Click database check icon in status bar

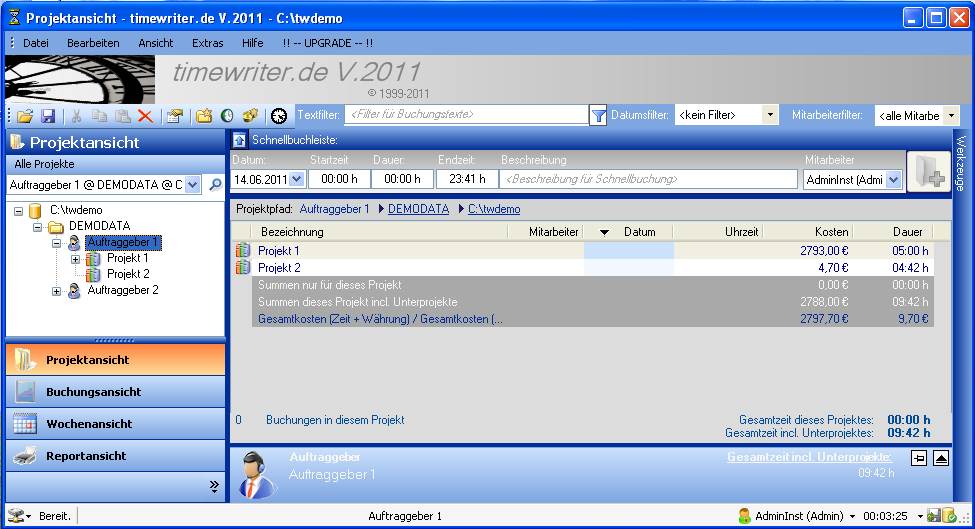[949, 515]
